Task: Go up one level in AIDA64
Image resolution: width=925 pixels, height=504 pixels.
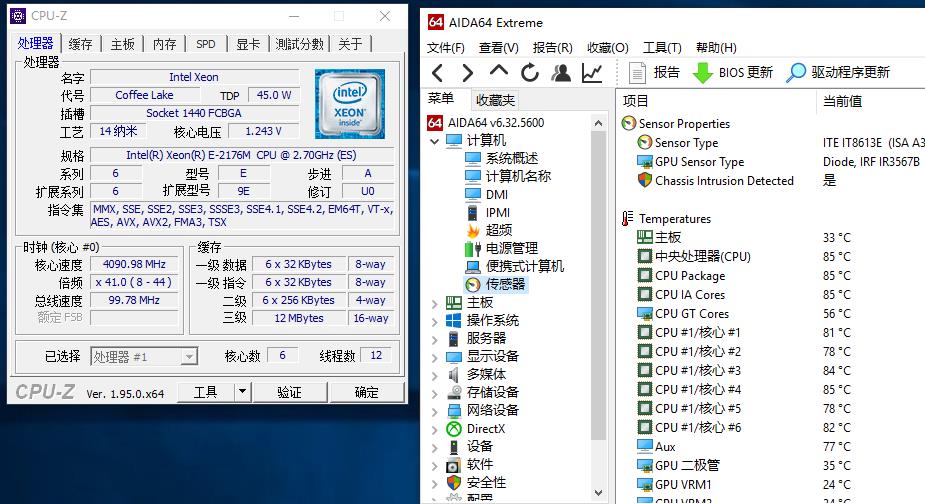Action: 498,71
